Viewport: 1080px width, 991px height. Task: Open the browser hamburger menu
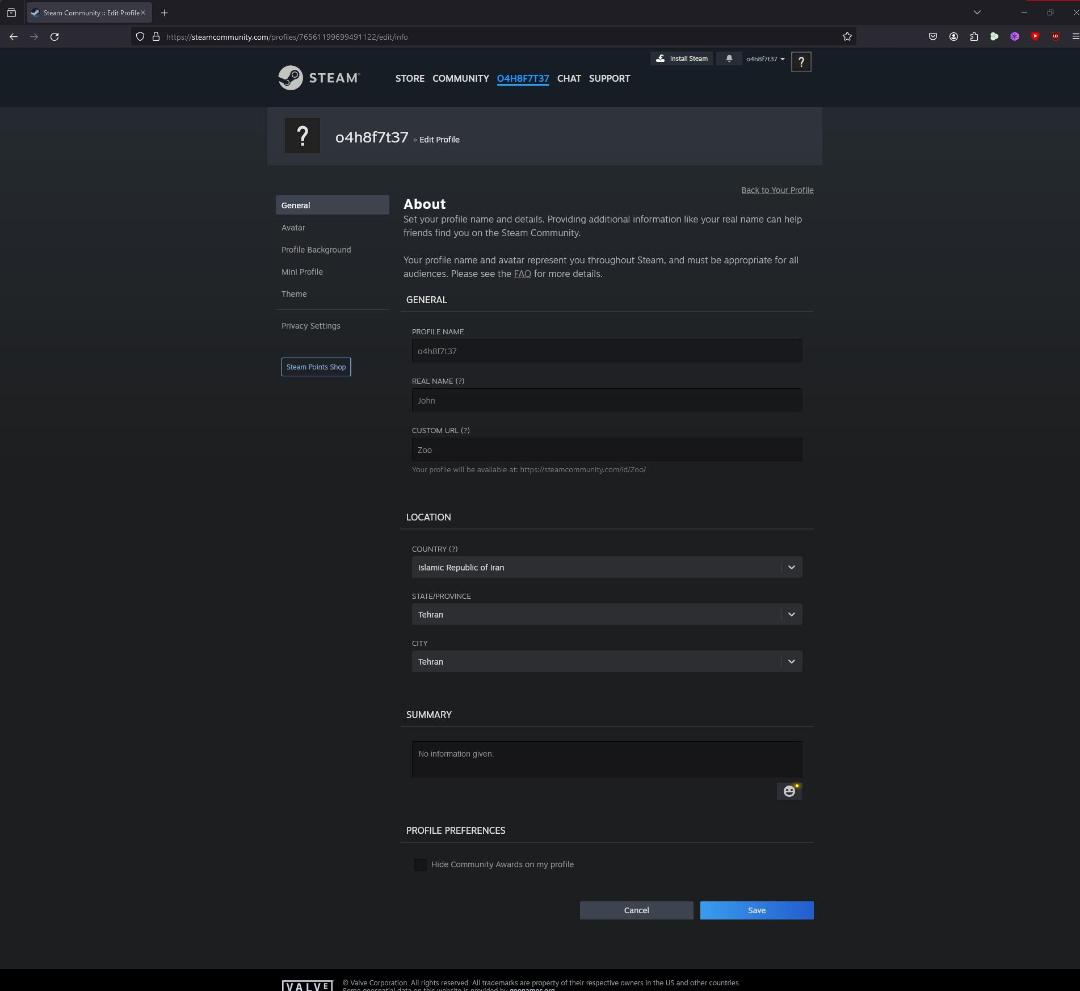1074,36
